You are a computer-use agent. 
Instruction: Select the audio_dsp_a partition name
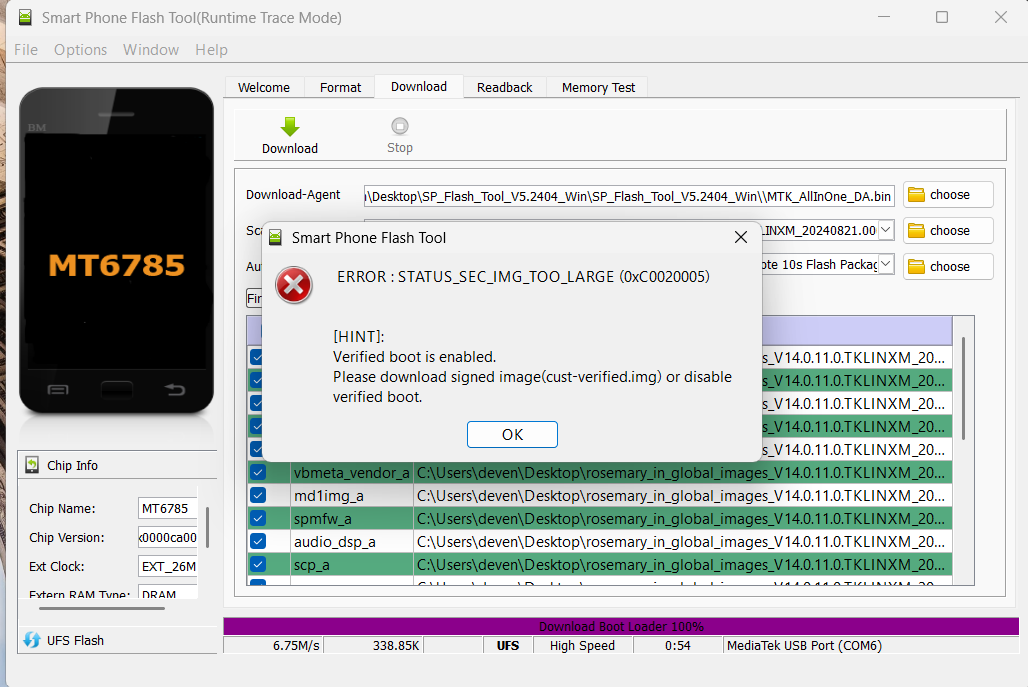pyautogui.click(x=351, y=541)
